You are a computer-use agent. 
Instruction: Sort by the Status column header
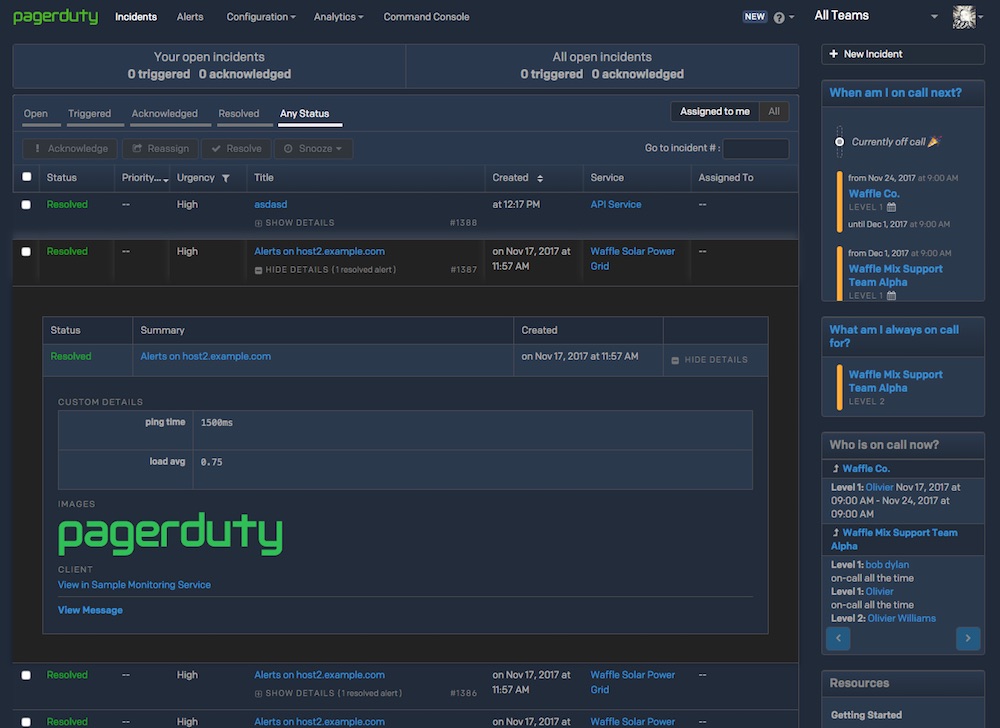[61, 178]
